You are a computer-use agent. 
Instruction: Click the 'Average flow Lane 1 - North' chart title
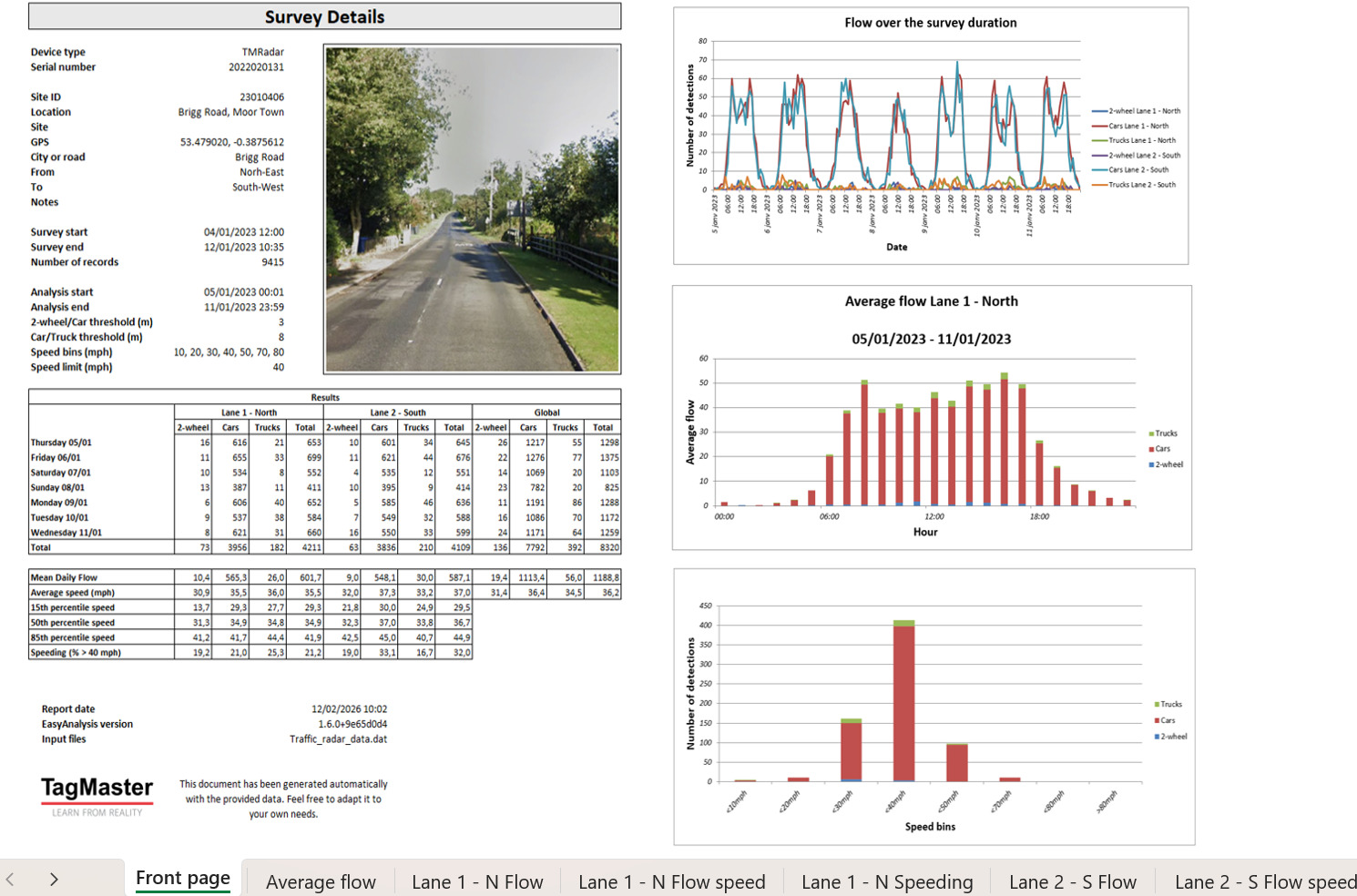pyautogui.click(x=931, y=301)
